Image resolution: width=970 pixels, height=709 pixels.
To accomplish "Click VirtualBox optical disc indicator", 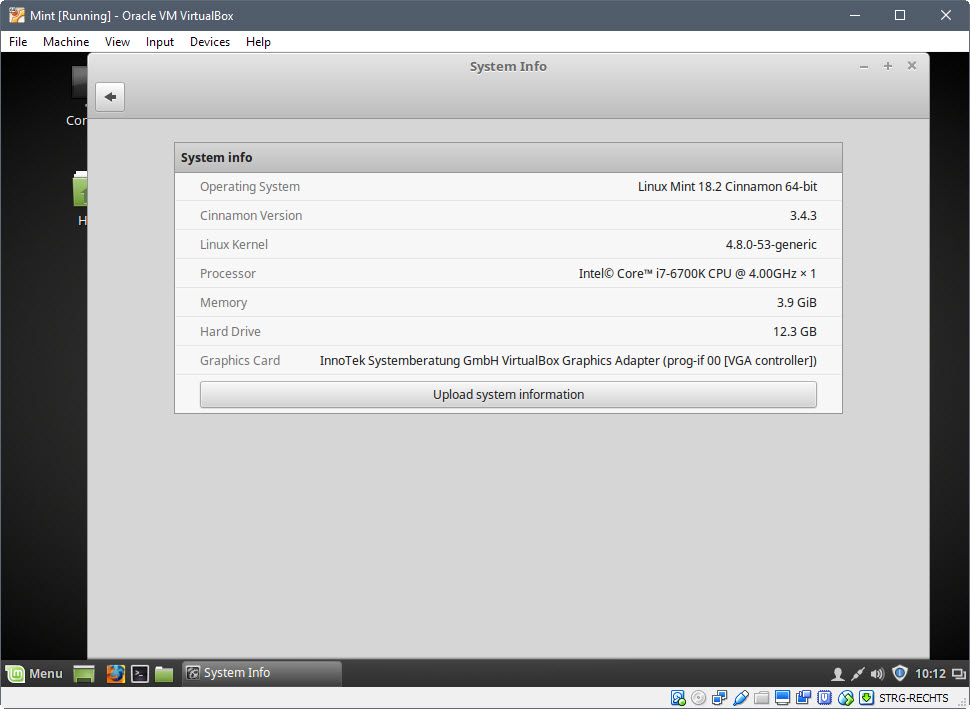I will (x=698, y=698).
